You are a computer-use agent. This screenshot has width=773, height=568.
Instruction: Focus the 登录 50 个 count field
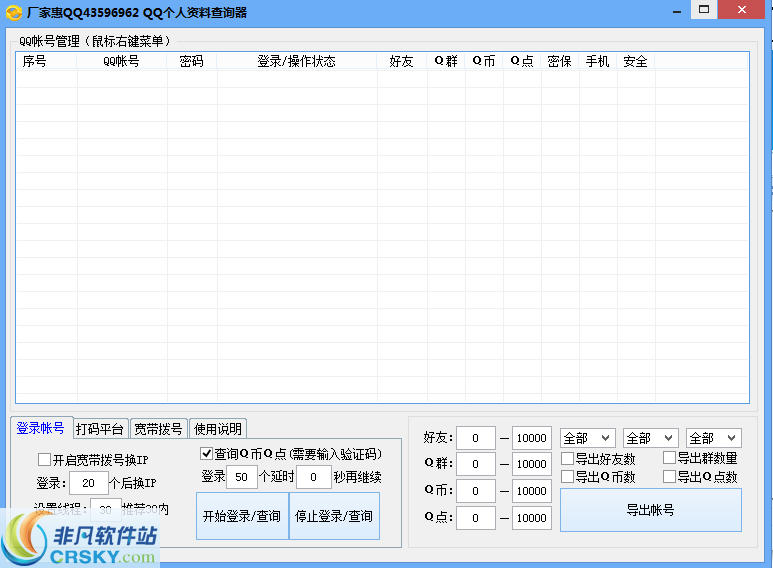click(x=242, y=477)
